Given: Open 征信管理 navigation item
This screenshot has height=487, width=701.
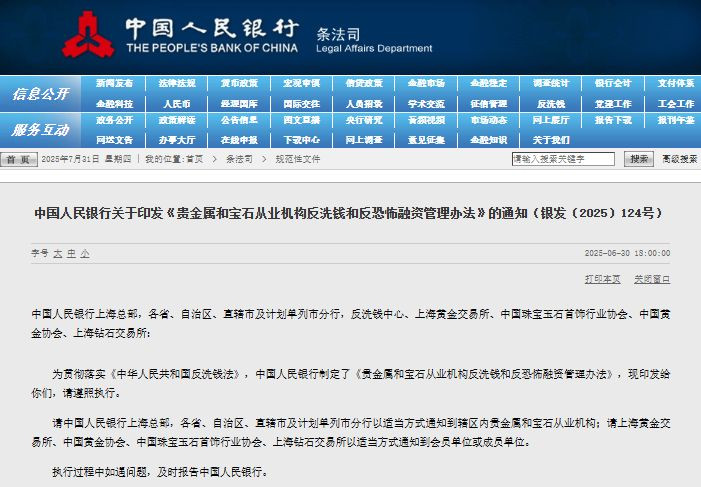Looking at the screenshot, I should (x=489, y=104).
